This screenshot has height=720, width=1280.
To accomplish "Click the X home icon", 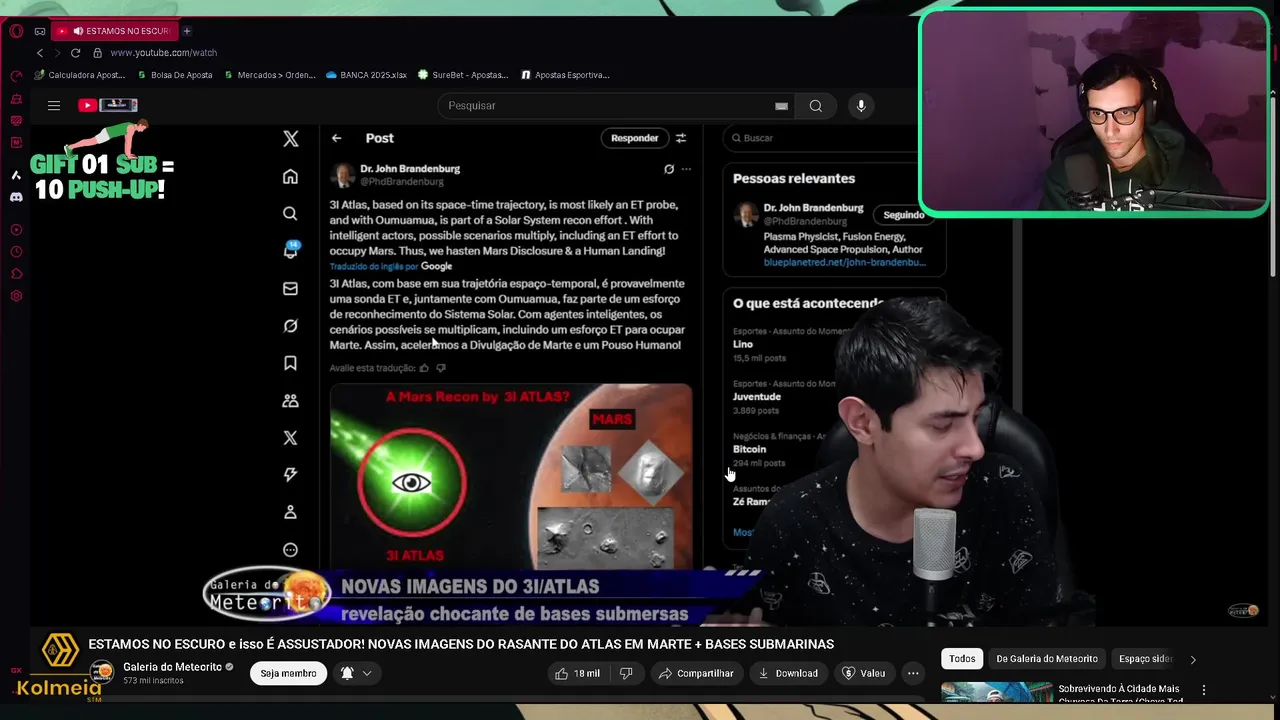I will tap(290, 177).
